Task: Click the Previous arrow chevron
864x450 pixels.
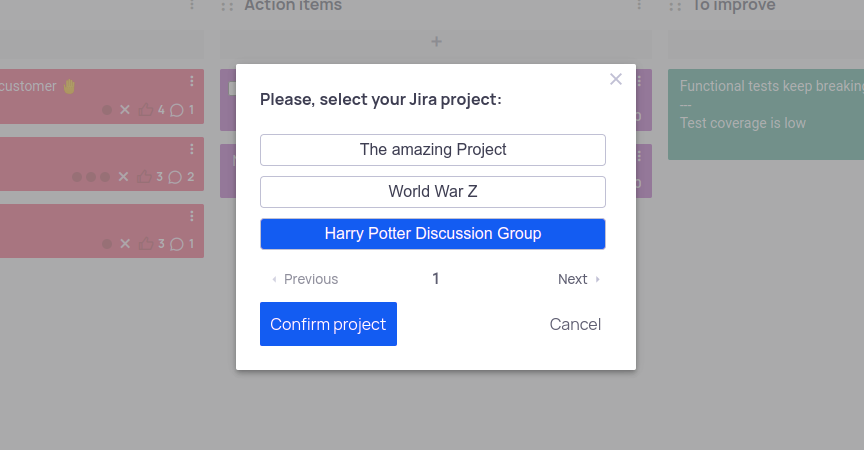Action: point(274,279)
